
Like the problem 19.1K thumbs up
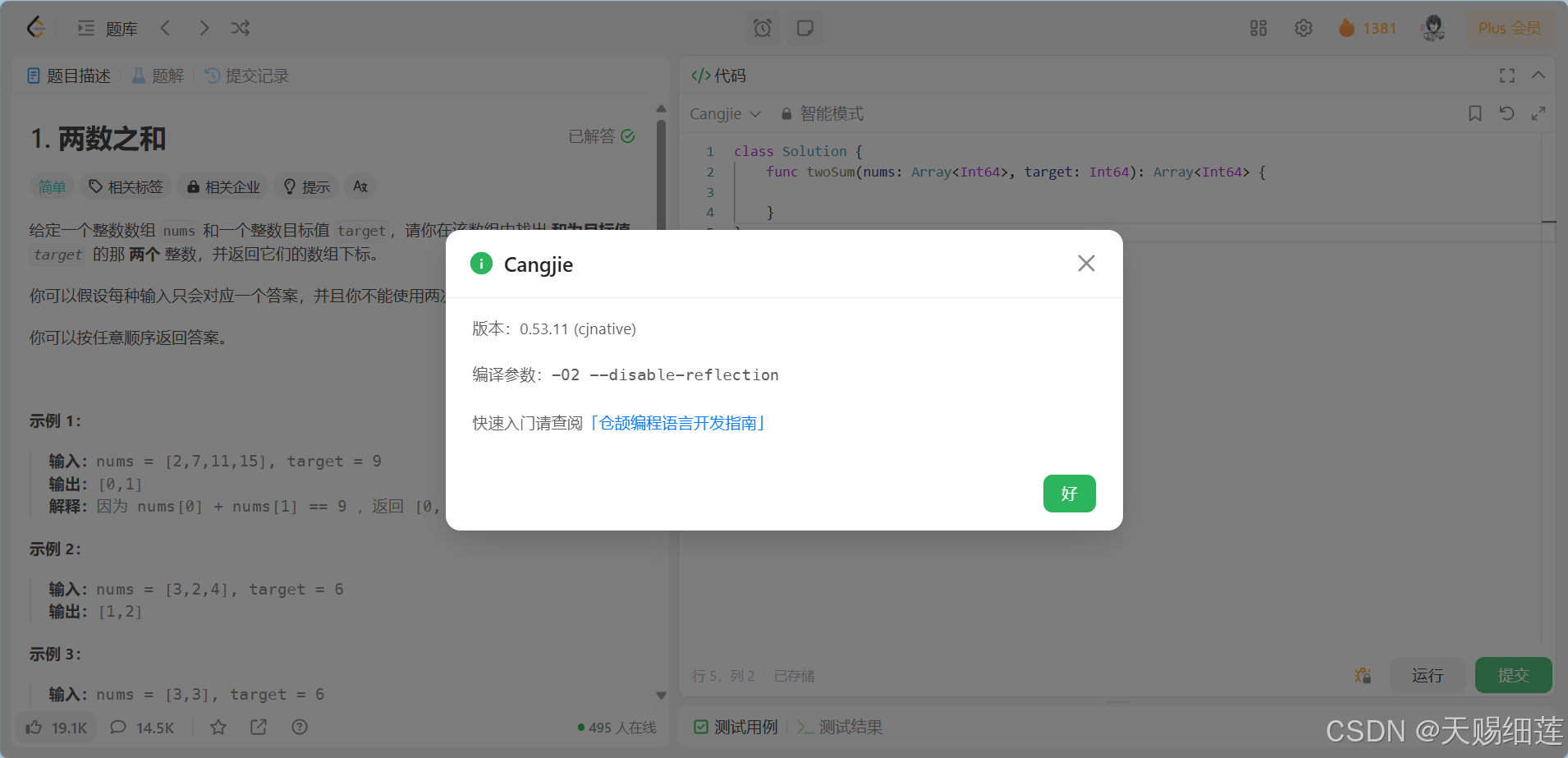(x=56, y=728)
